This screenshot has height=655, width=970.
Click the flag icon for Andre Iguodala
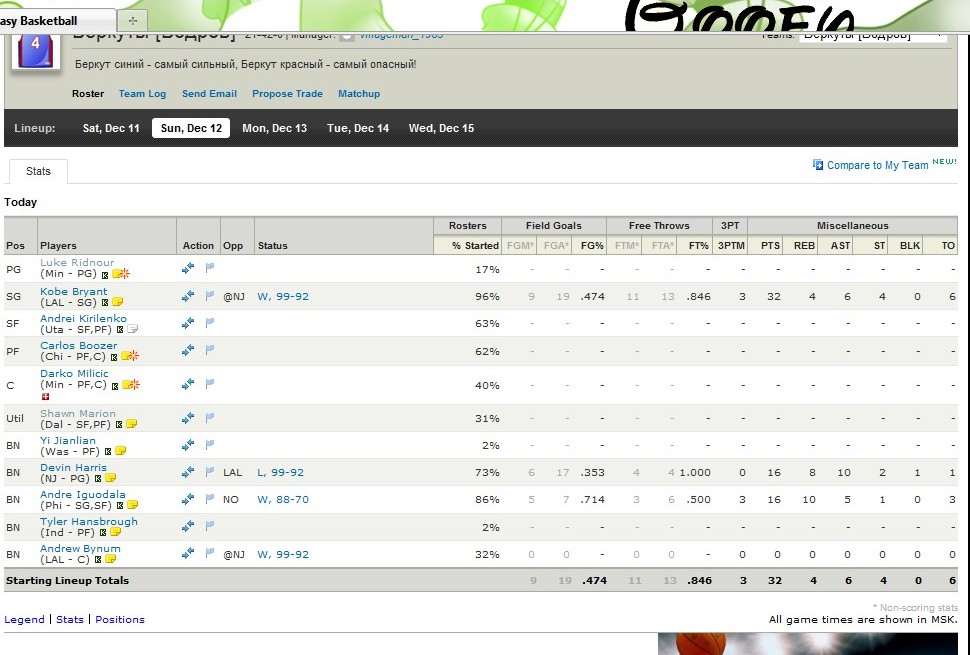coord(210,499)
